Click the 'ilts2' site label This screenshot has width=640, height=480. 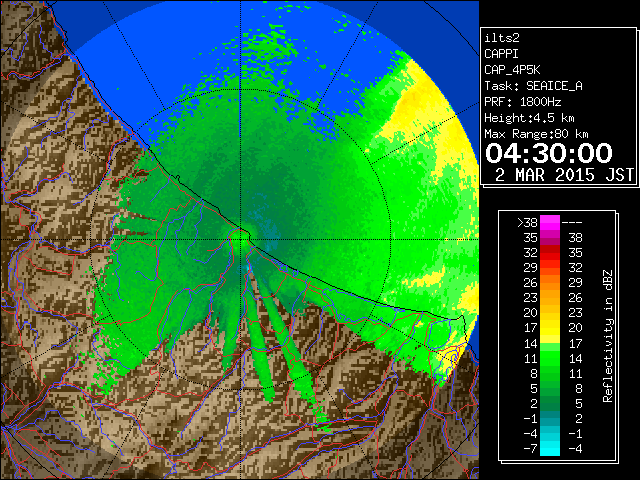tap(502, 38)
